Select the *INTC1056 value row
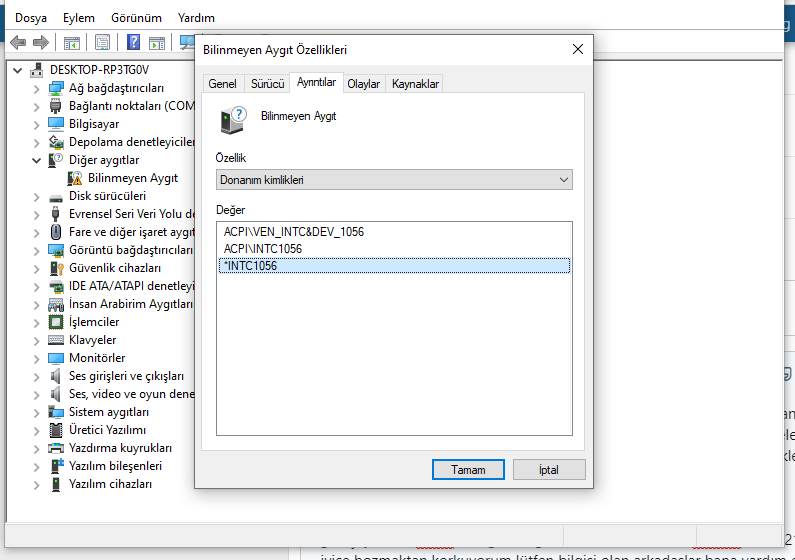795x560 pixels. pos(394,266)
